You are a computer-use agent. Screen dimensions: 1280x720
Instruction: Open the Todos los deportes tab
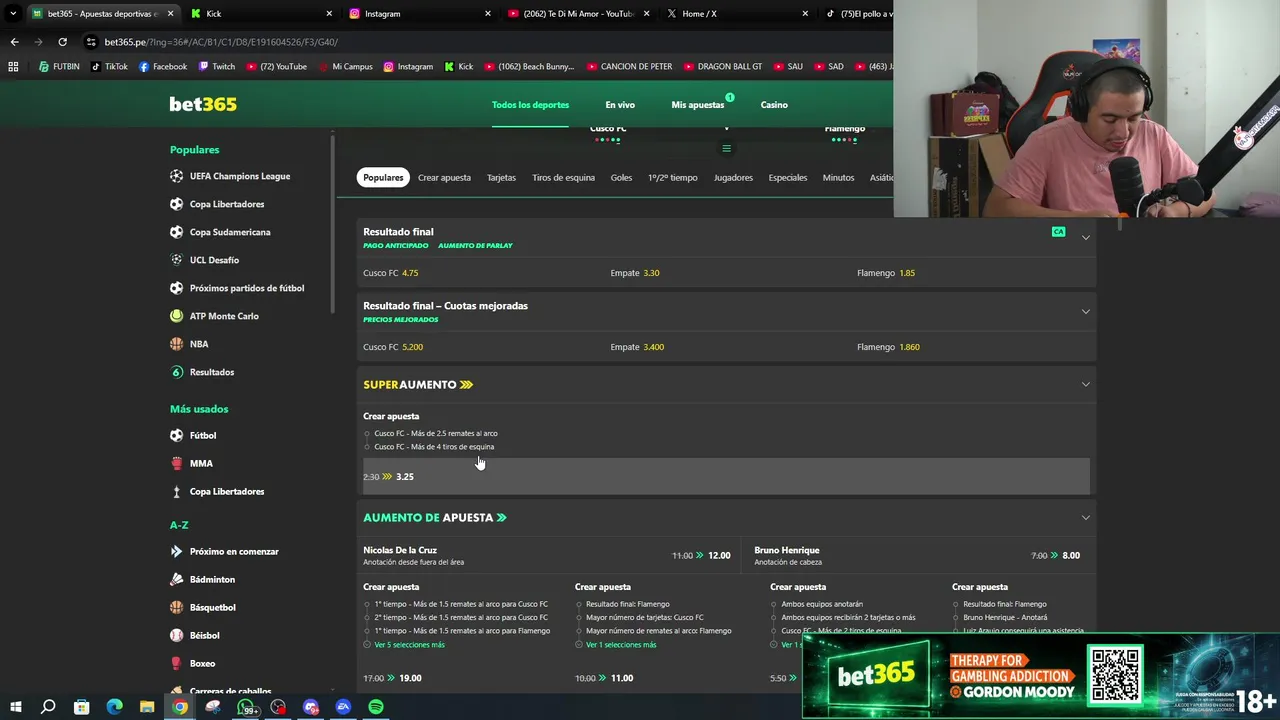click(x=530, y=105)
